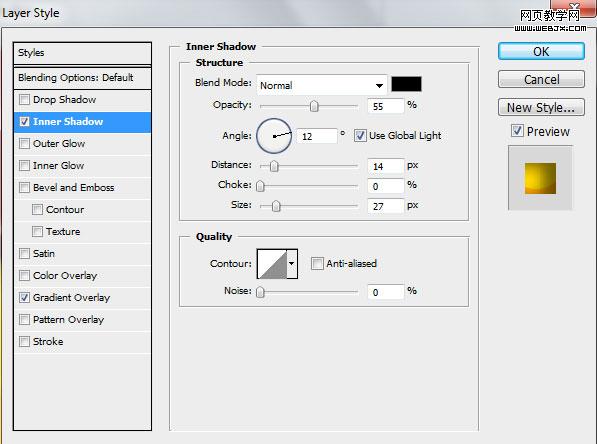Expand the contour picker arrow
Image resolution: width=597 pixels, height=444 pixels.
[x=292, y=264]
